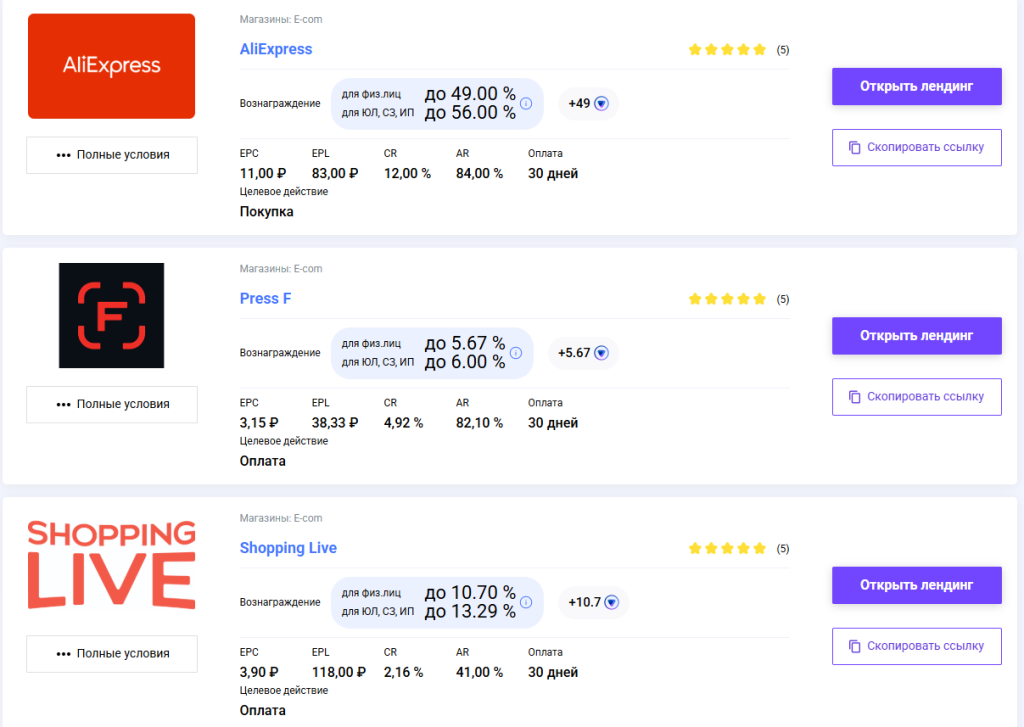Click the info icon beside Press F rates
The width and height of the screenshot is (1024, 727).
point(517,351)
